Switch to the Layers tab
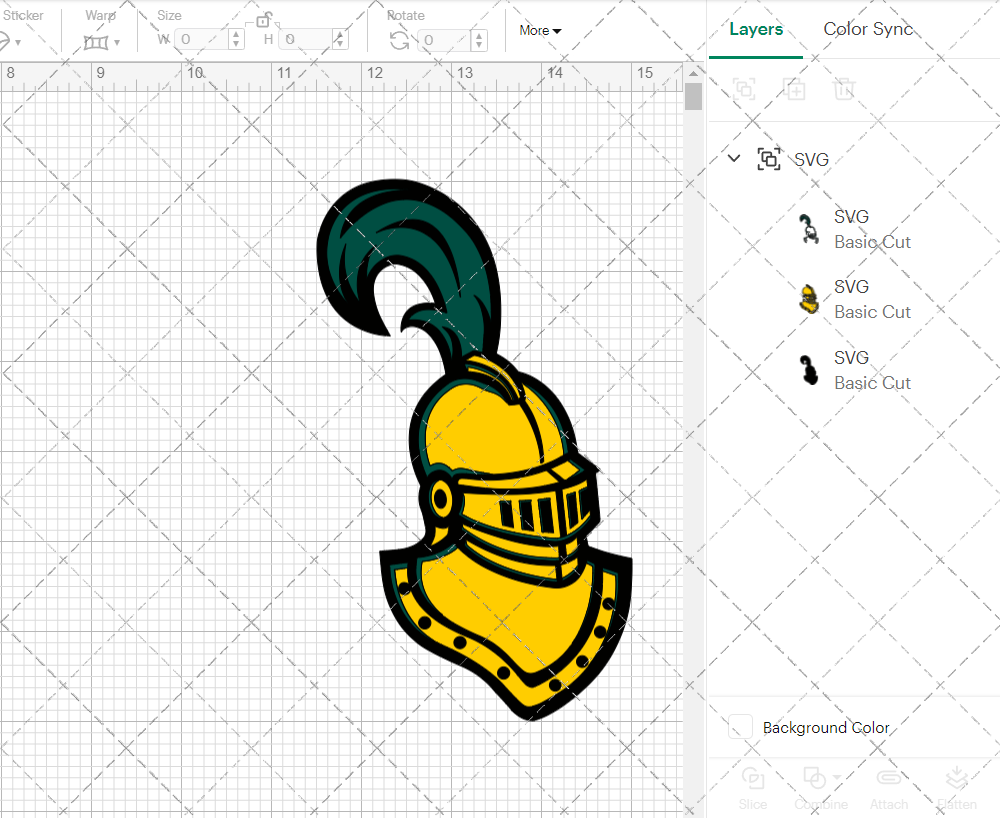The image size is (1000, 818). 756,29
